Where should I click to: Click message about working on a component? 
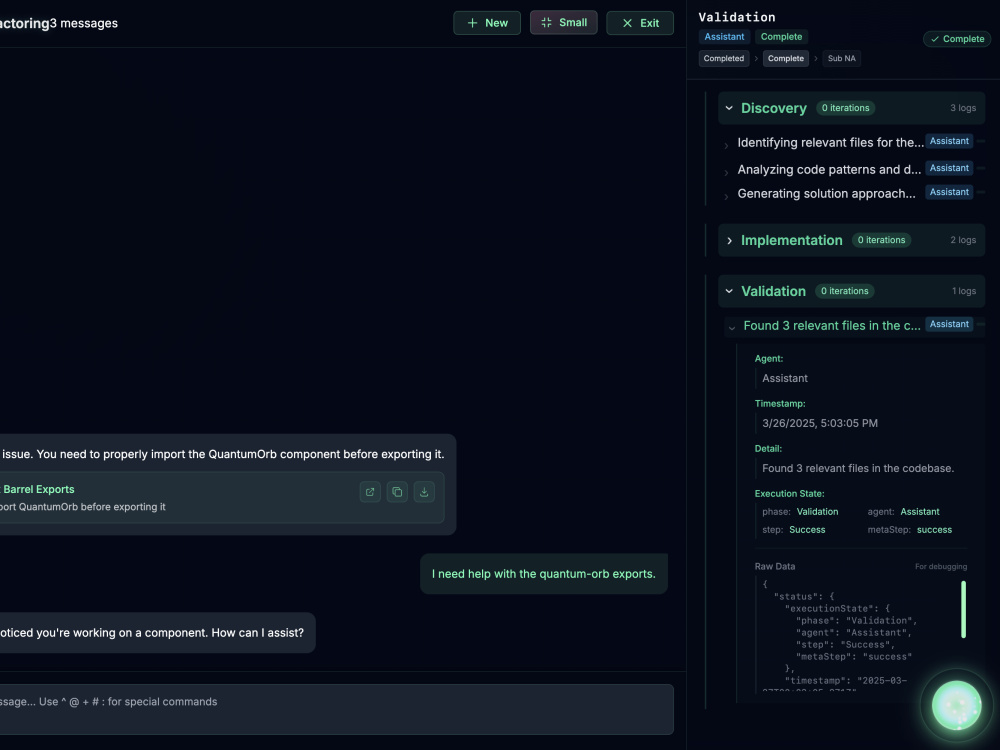click(x=158, y=633)
